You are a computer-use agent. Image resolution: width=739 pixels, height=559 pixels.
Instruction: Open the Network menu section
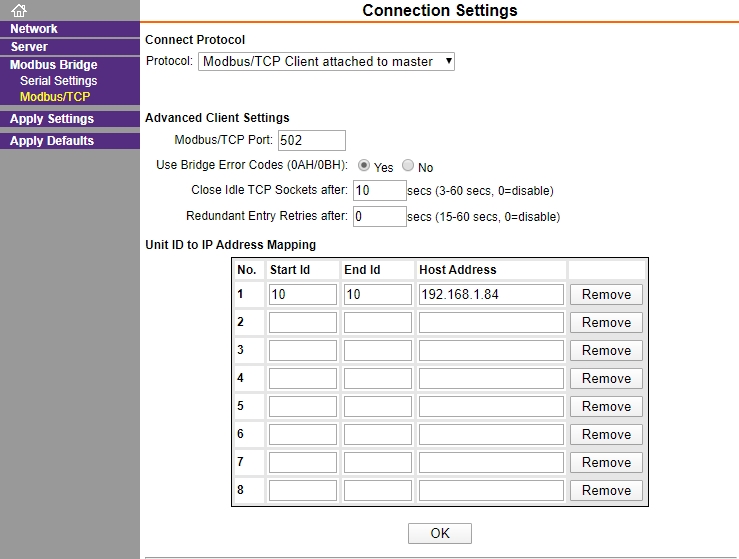click(x=34, y=29)
